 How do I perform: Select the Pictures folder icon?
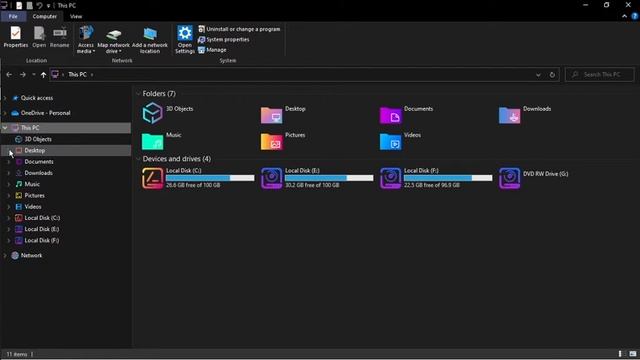pos(271,141)
